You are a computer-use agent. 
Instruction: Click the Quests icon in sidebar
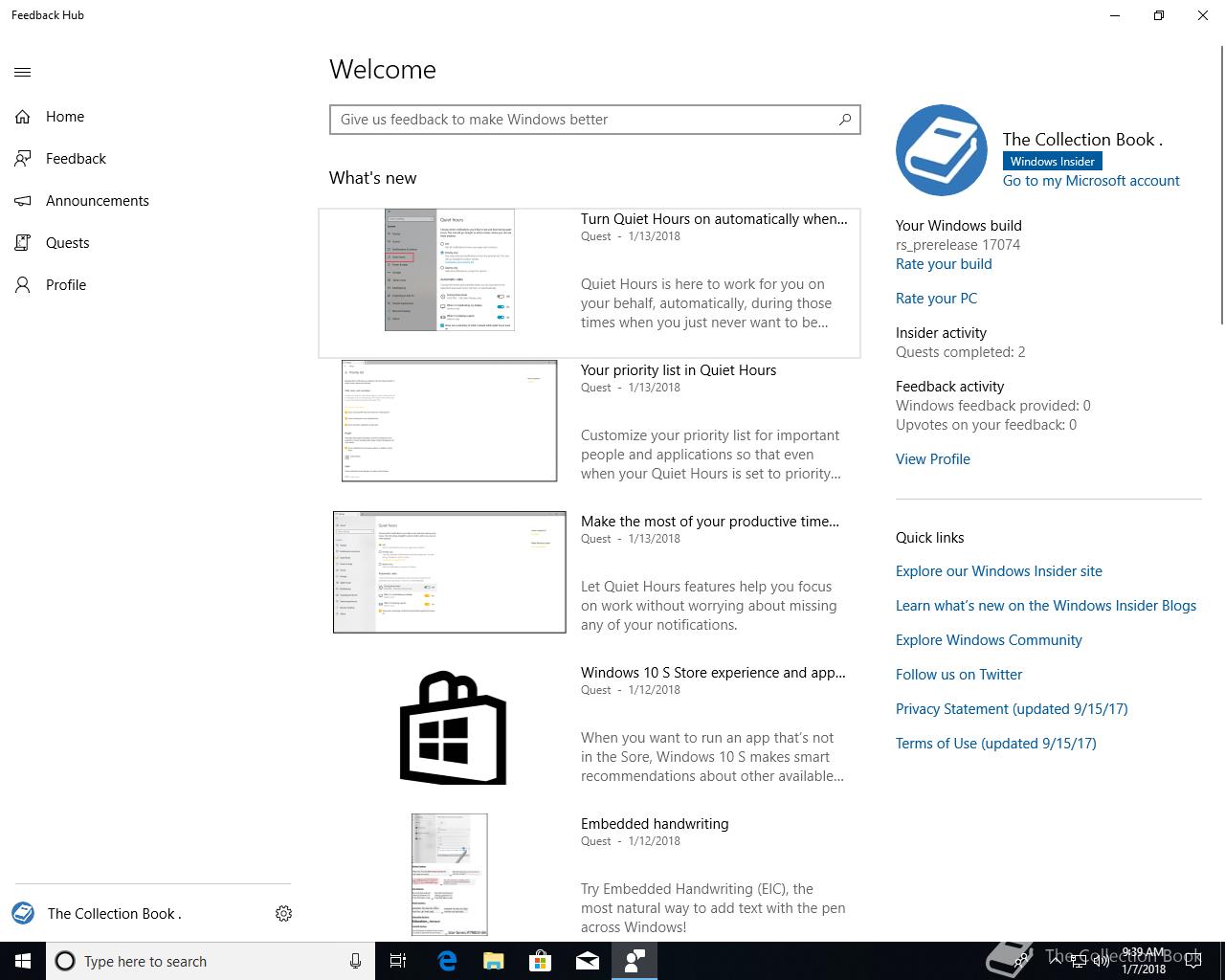pyautogui.click(x=23, y=243)
